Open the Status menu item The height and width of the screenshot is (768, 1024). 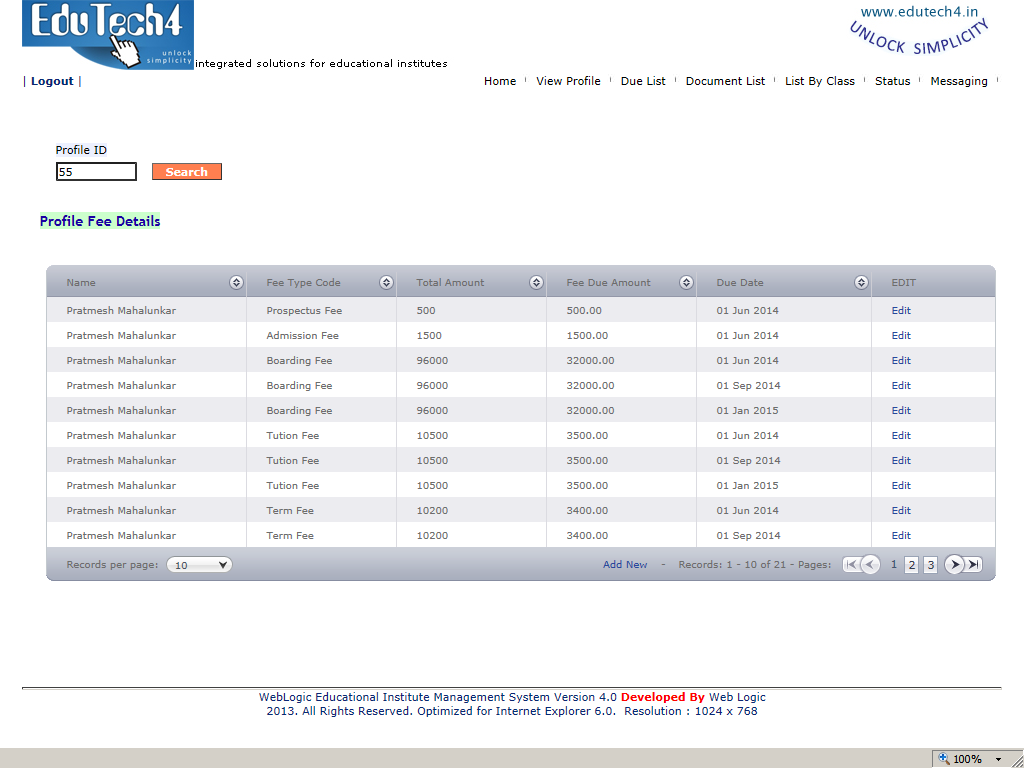(892, 81)
